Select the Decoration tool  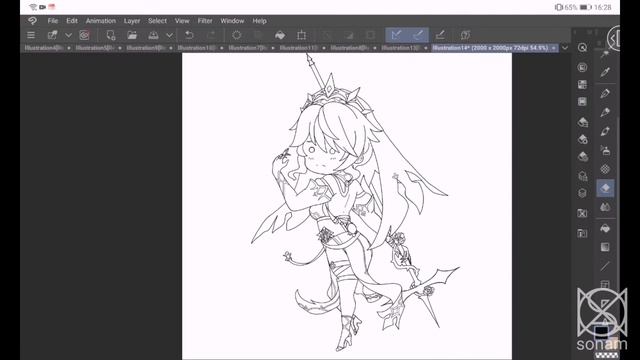pyautogui.click(x=605, y=169)
